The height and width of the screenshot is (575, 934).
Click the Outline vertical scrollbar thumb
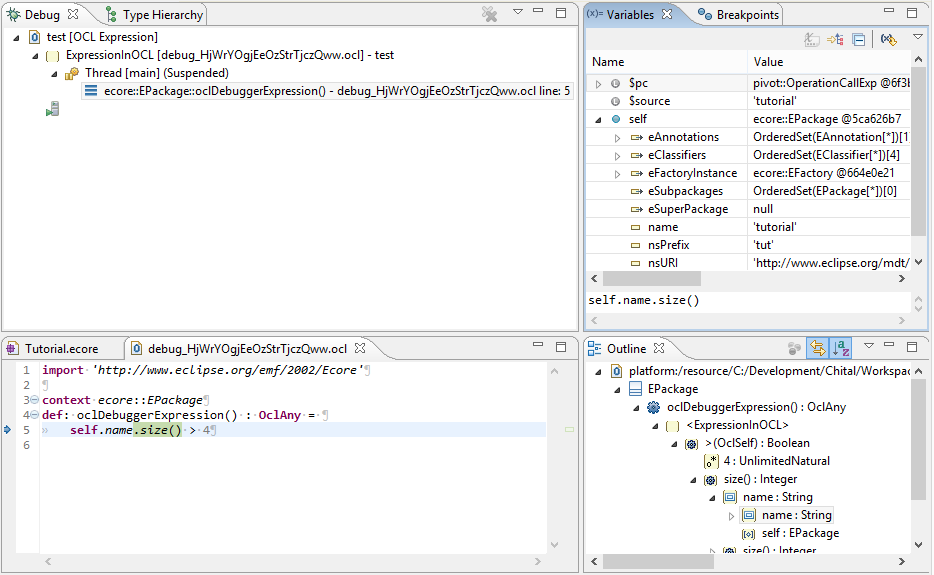pos(918,439)
